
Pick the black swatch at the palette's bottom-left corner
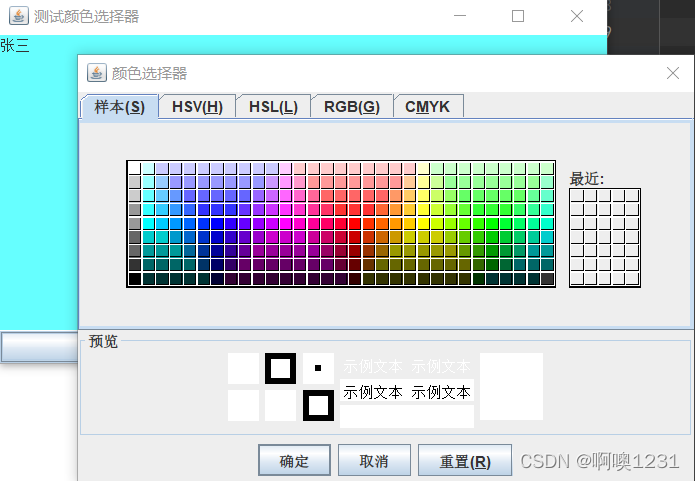(x=135, y=279)
